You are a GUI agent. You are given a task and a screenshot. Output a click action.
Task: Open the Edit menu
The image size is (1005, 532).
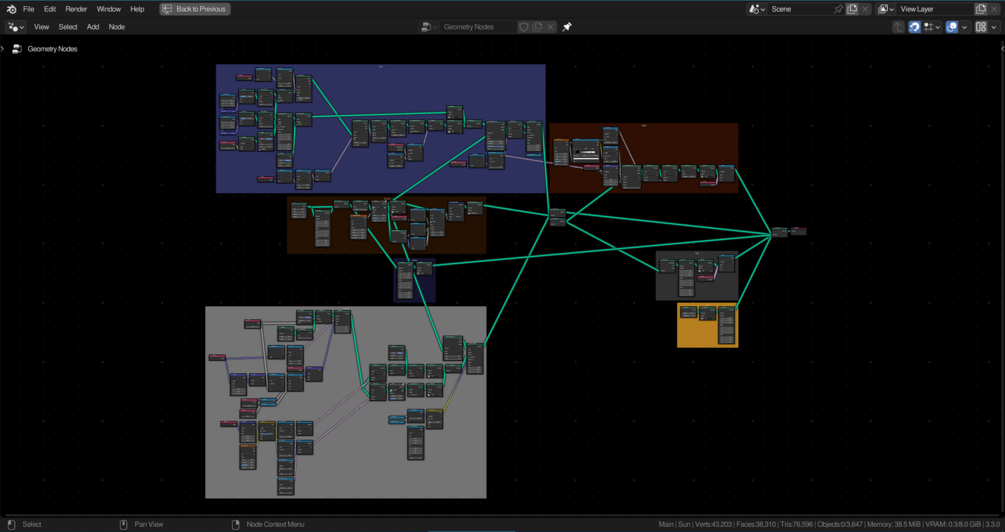[x=49, y=9]
